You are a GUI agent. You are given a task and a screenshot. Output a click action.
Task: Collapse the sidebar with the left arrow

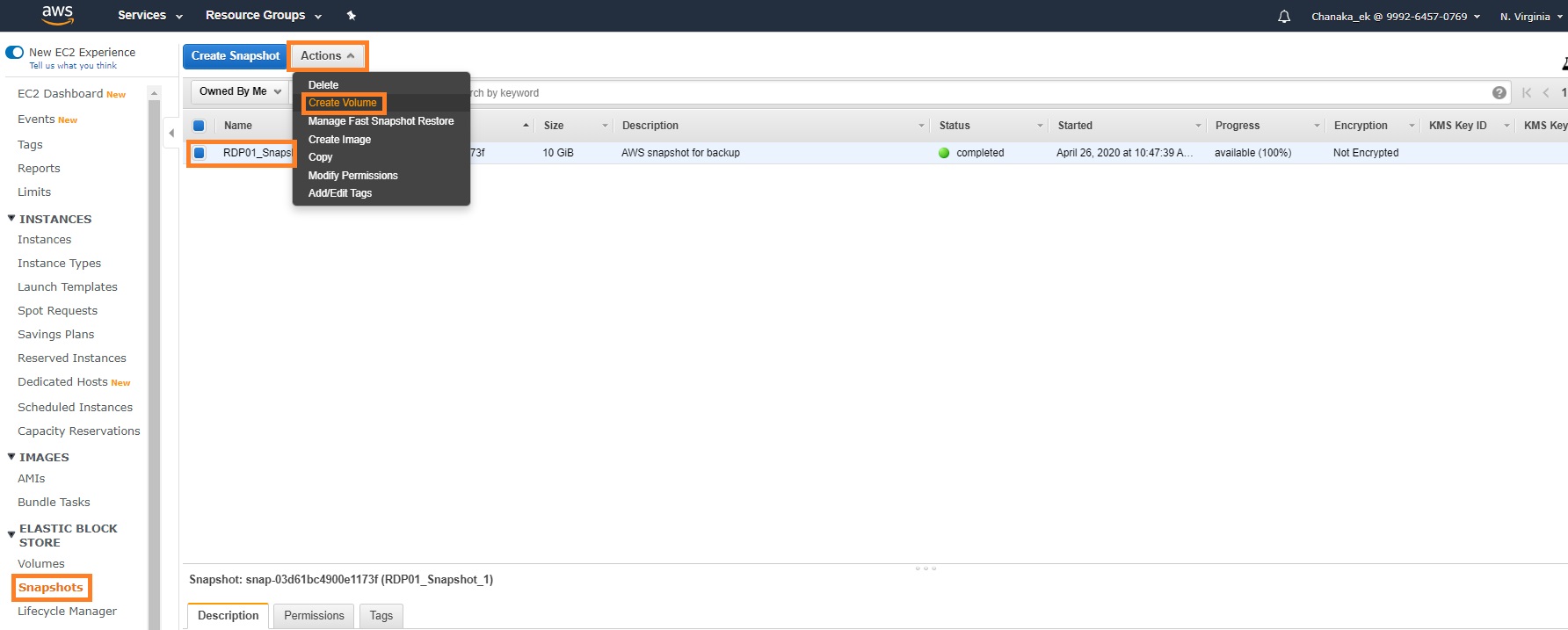coord(171,133)
